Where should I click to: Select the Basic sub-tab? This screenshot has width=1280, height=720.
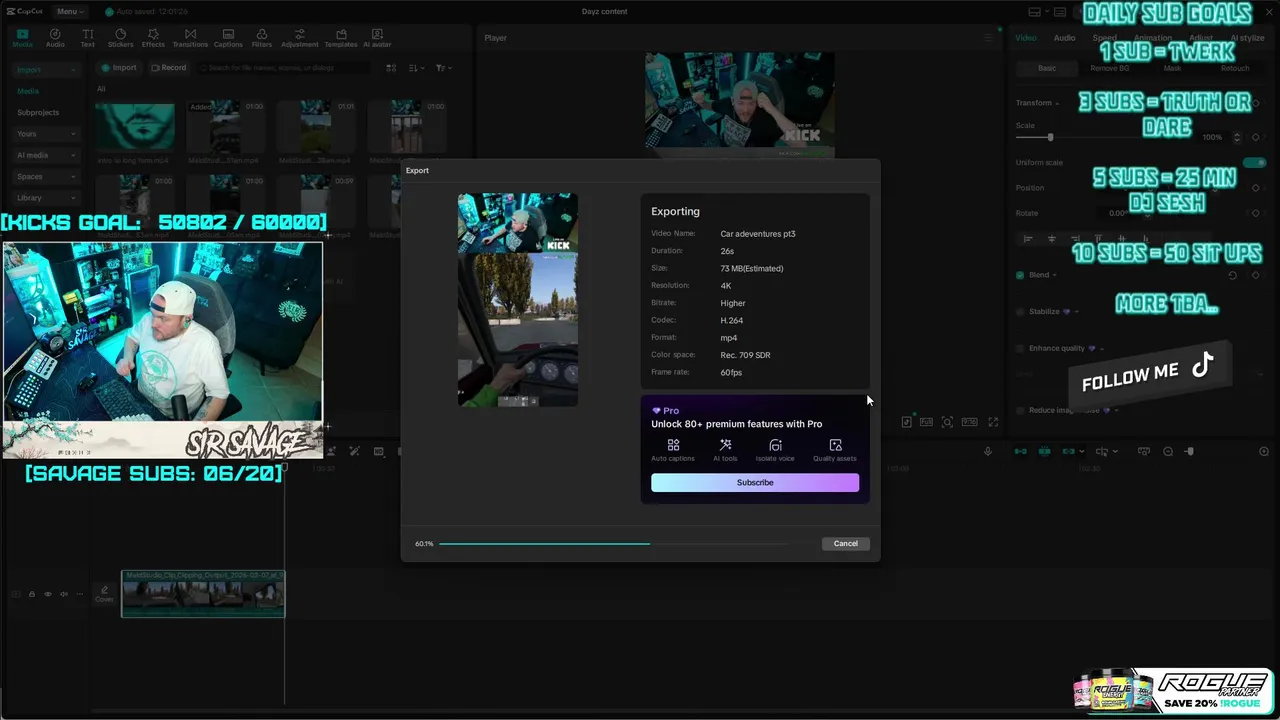point(1047,68)
